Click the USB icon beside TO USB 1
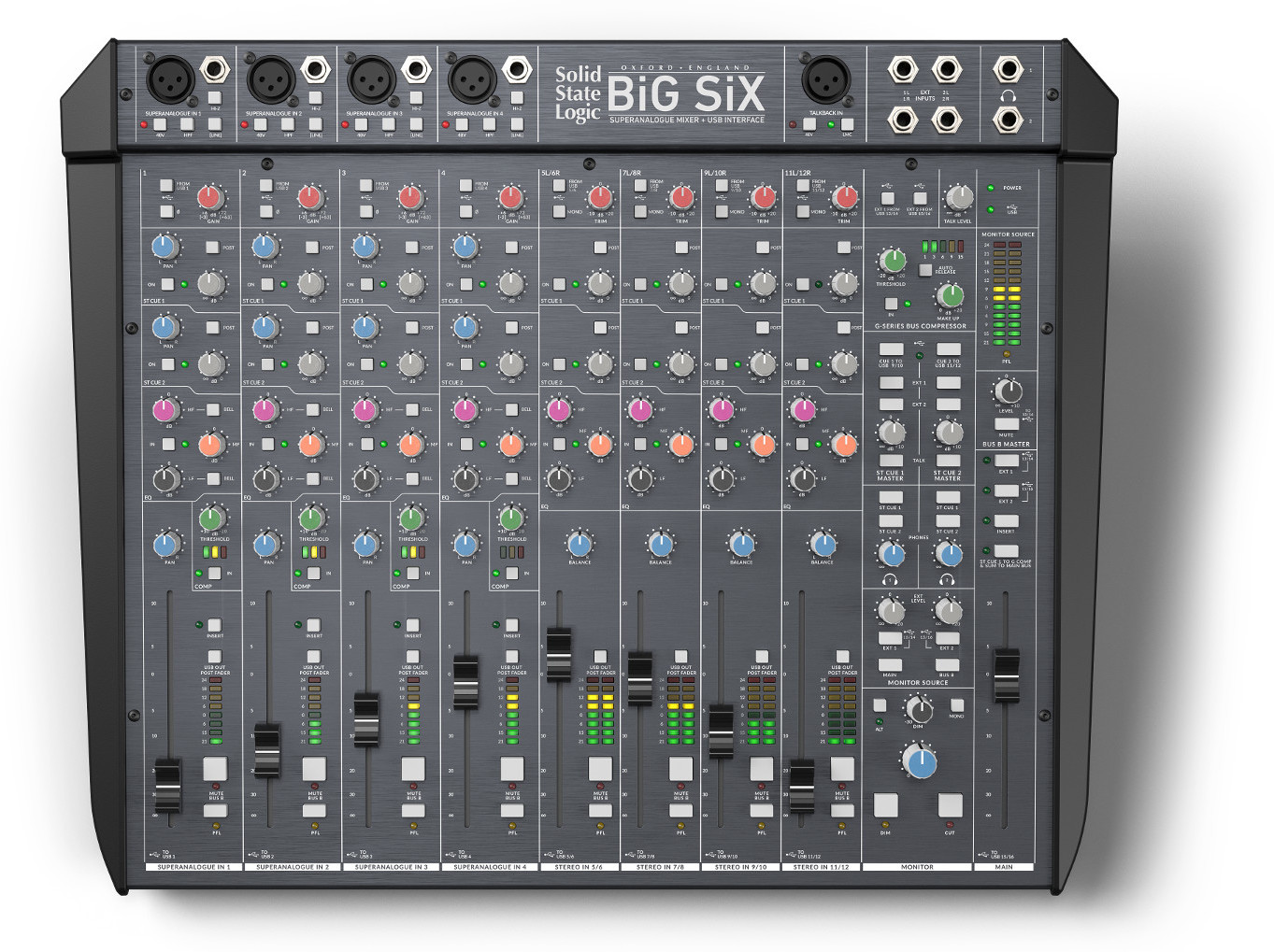 pyautogui.click(x=154, y=854)
